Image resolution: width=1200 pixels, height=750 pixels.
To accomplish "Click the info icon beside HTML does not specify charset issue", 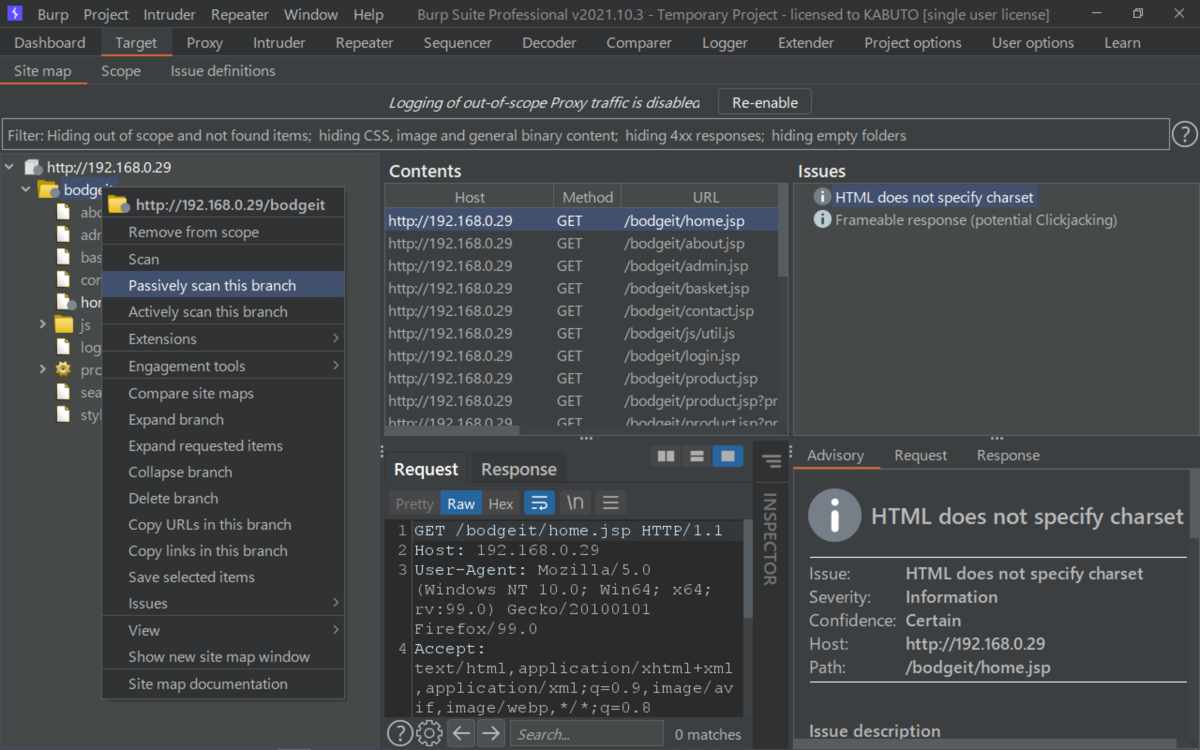I will [822, 197].
